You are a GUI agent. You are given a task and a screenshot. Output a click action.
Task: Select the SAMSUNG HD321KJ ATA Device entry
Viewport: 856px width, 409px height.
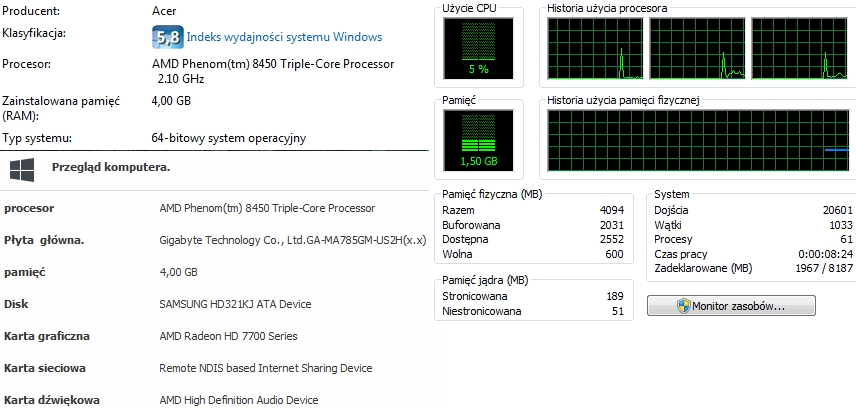click(236, 304)
